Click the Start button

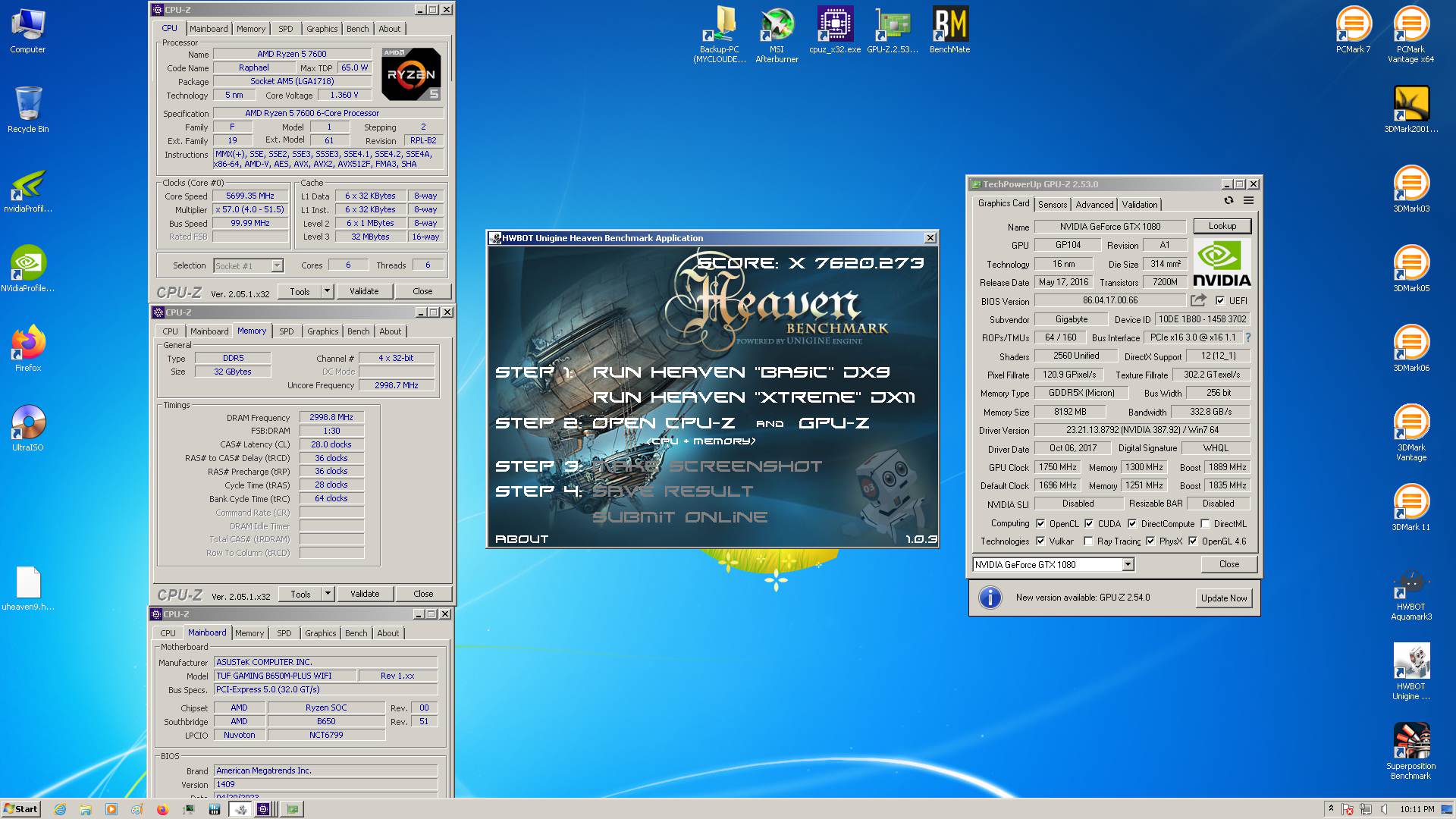[21, 809]
